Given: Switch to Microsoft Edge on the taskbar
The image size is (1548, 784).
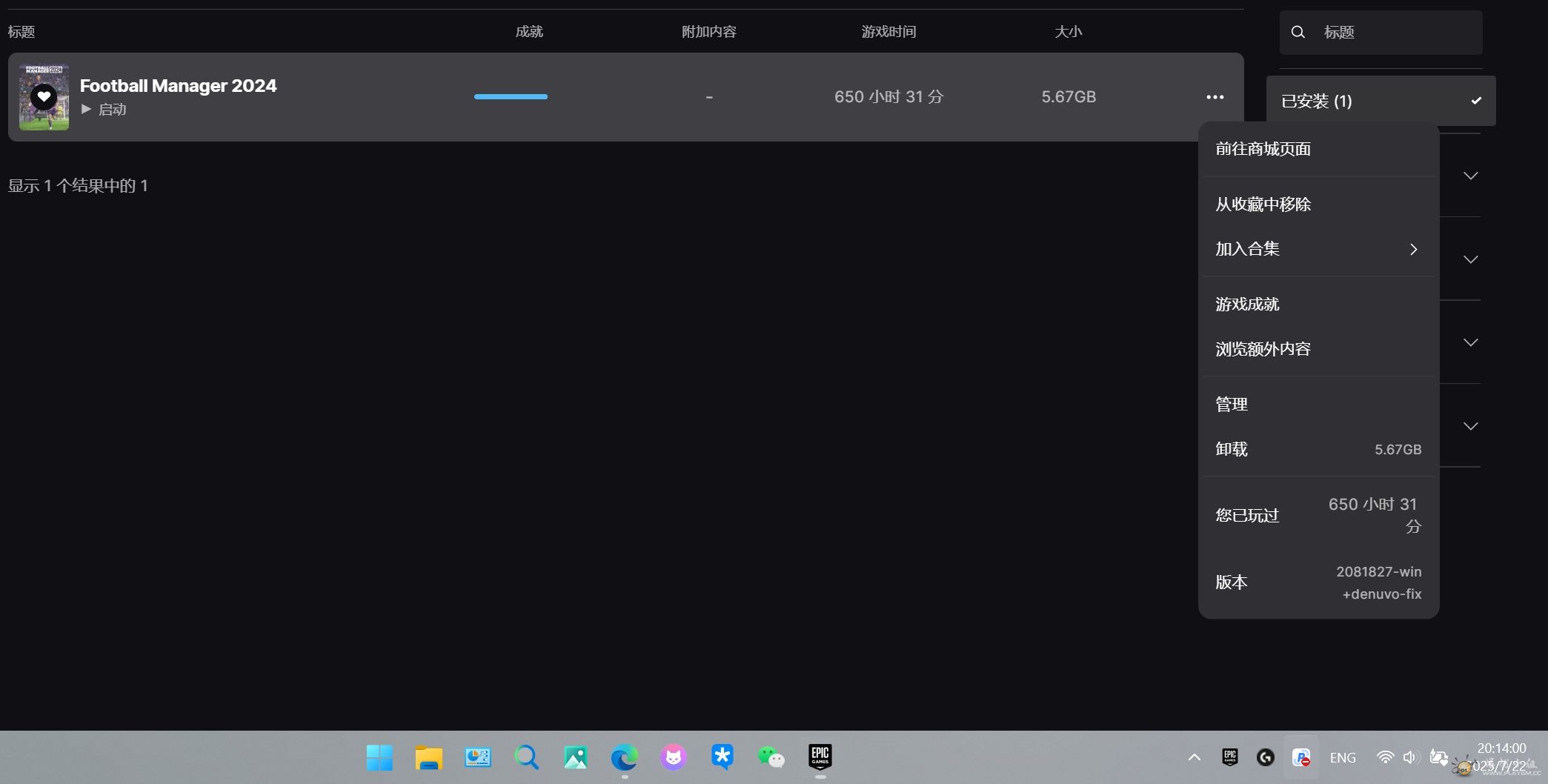Looking at the screenshot, I should click(x=624, y=757).
